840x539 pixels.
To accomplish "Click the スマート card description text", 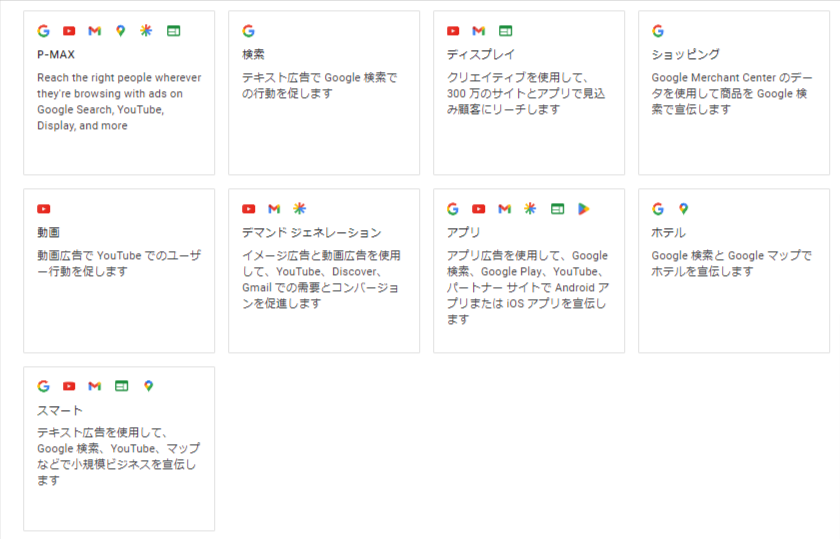I will pos(116,456).
